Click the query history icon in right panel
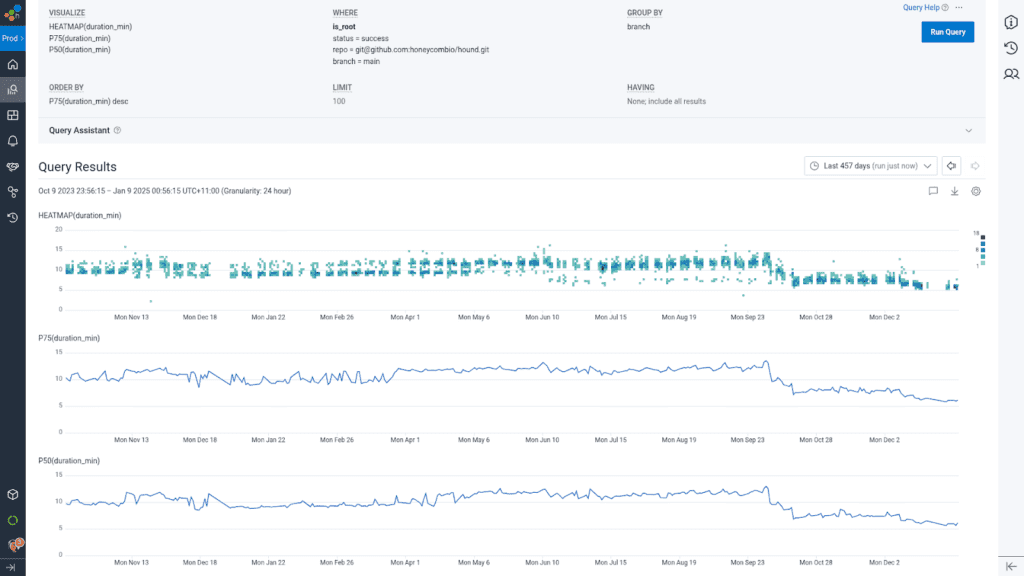Screen dimensions: 1024x576 click(1011, 48)
